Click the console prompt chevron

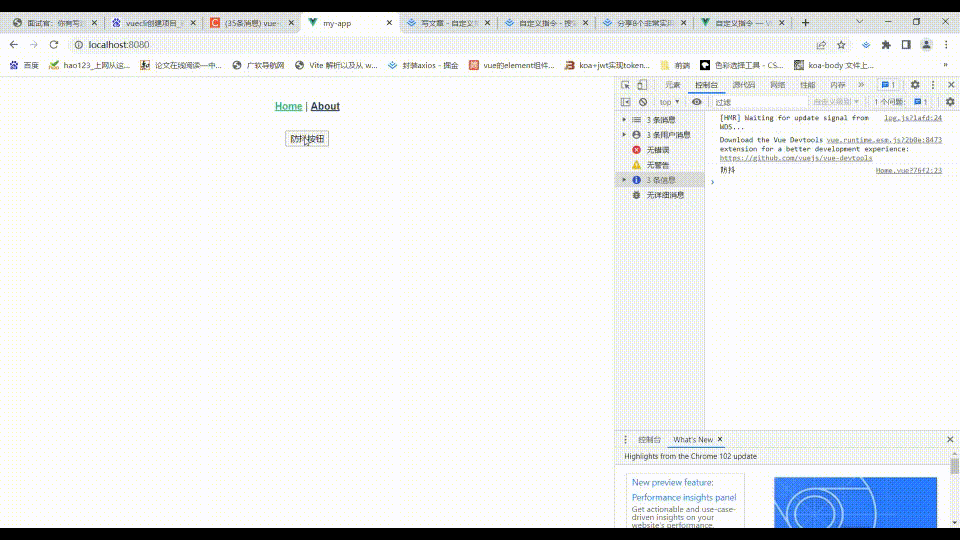click(x=713, y=182)
